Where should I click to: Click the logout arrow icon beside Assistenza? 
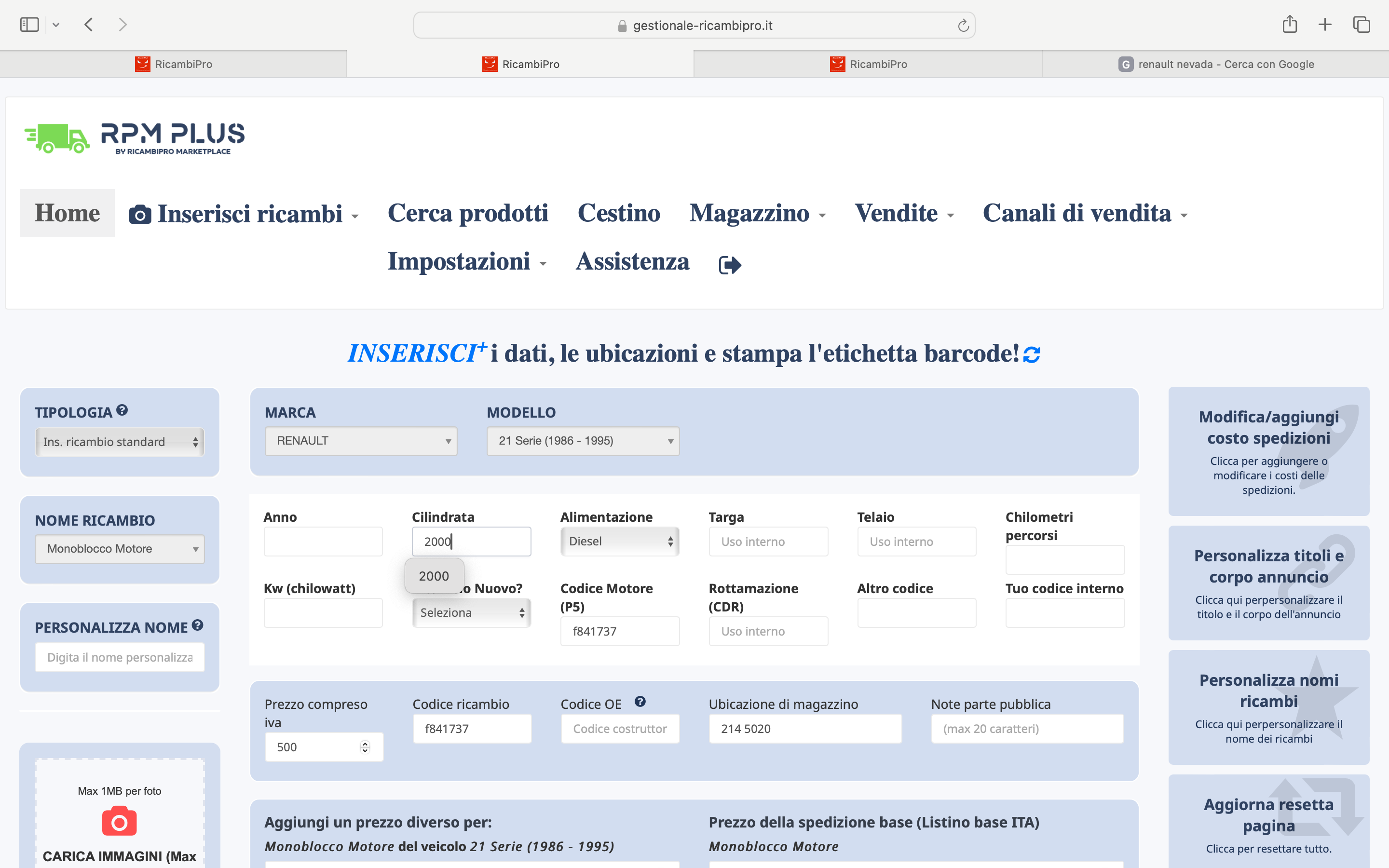click(730, 265)
